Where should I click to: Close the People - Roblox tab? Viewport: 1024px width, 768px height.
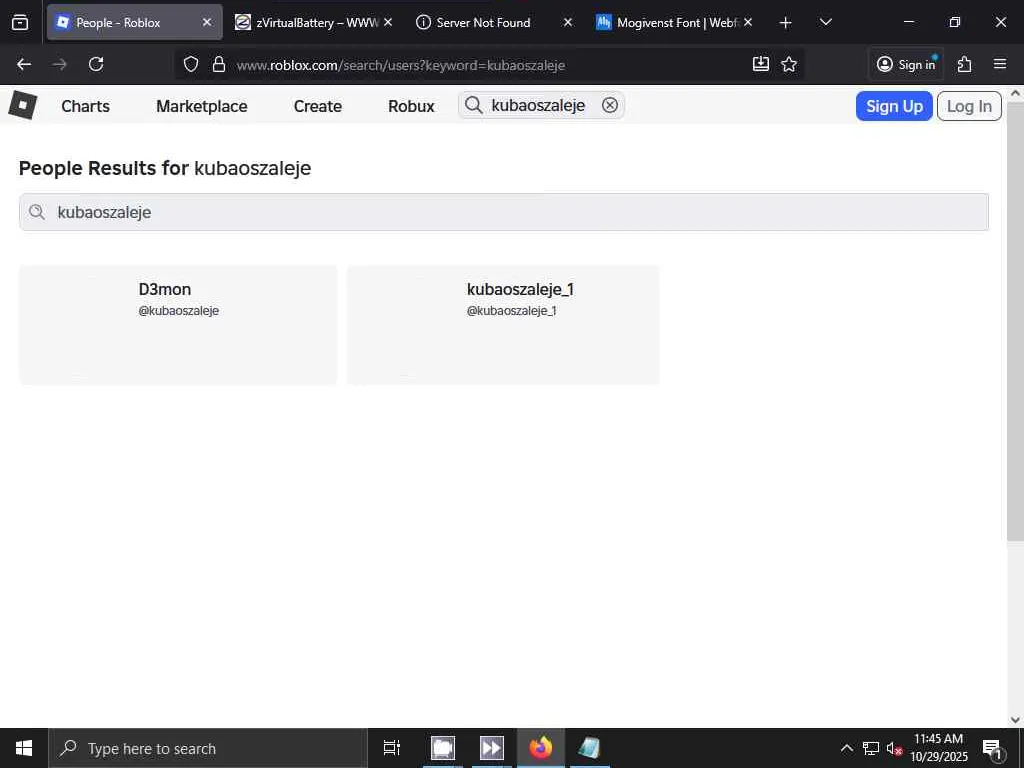(207, 22)
